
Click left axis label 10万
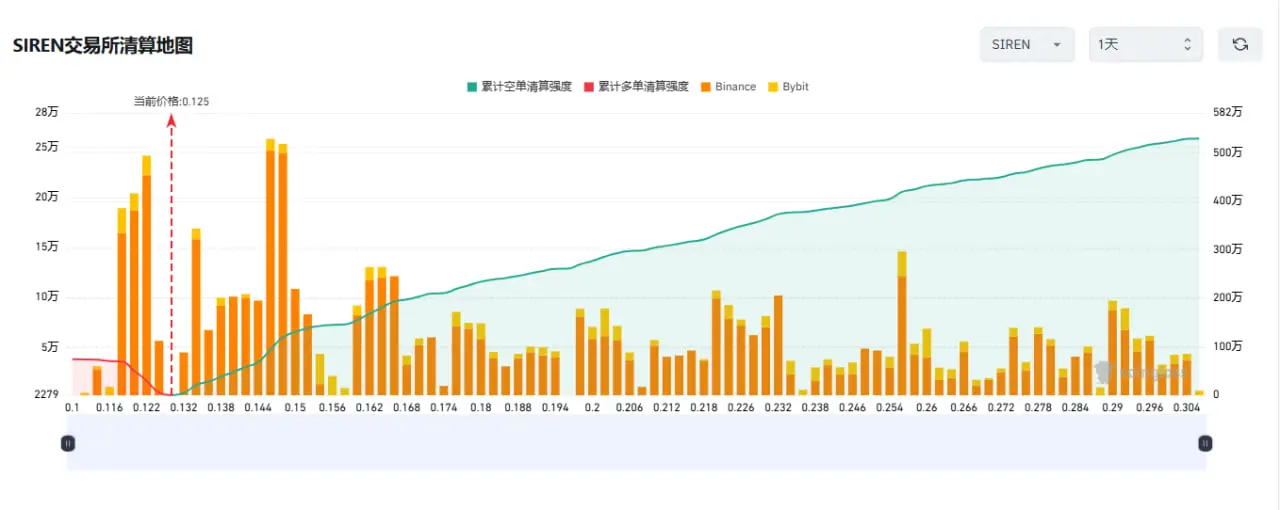click(x=47, y=297)
